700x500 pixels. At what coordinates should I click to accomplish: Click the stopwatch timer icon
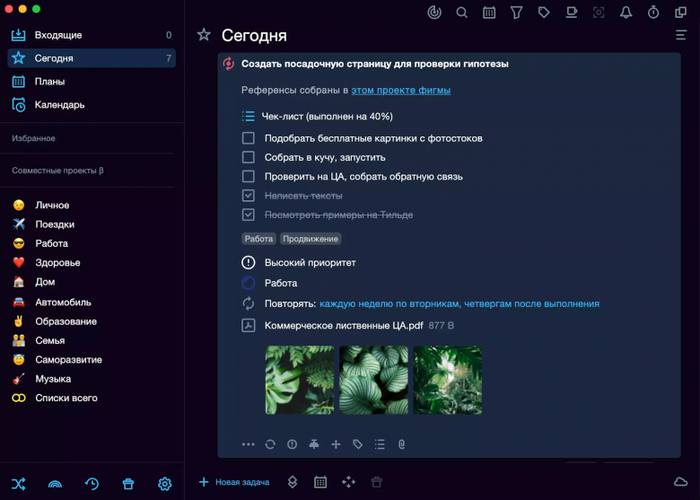(x=653, y=13)
